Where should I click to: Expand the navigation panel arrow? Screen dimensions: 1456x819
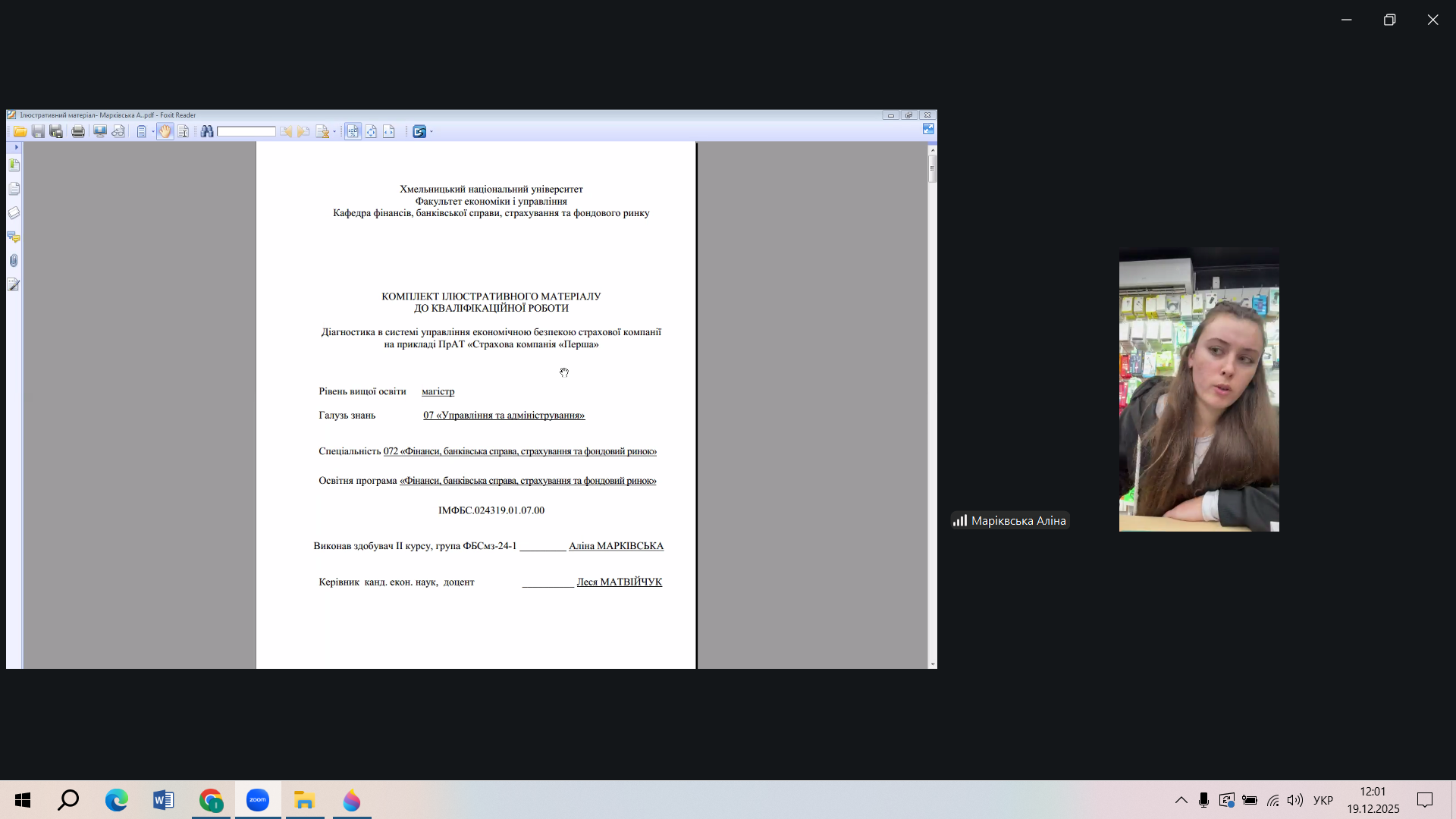pyautogui.click(x=16, y=147)
